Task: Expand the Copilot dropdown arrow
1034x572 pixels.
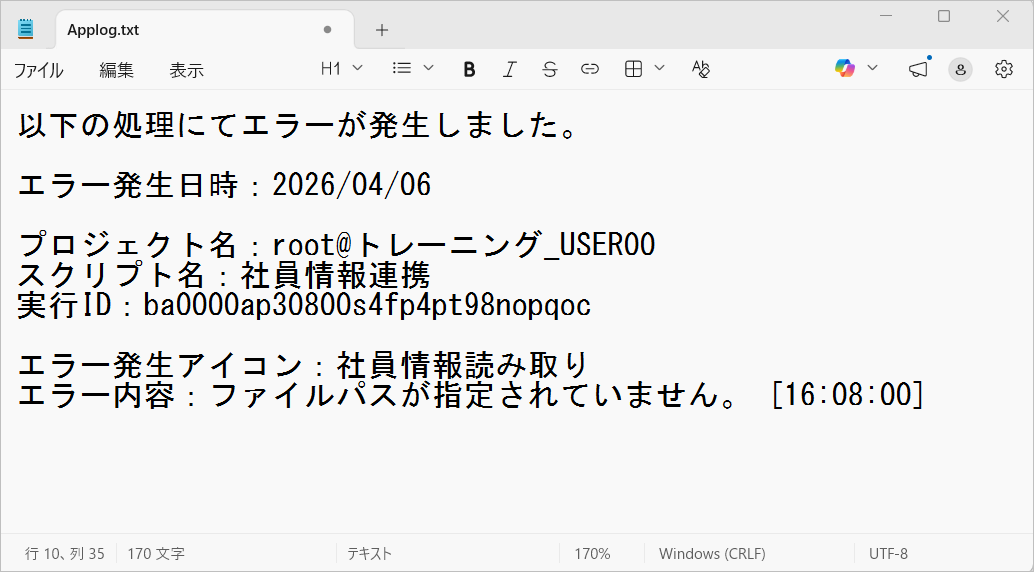Action: [872, 68]
